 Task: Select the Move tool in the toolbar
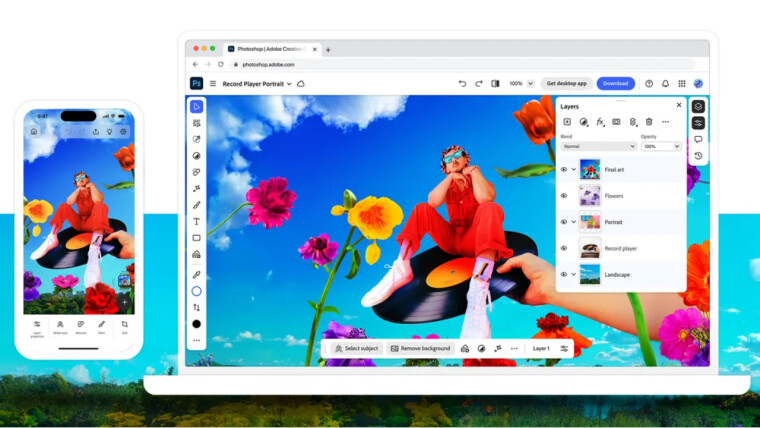point(197,107)
